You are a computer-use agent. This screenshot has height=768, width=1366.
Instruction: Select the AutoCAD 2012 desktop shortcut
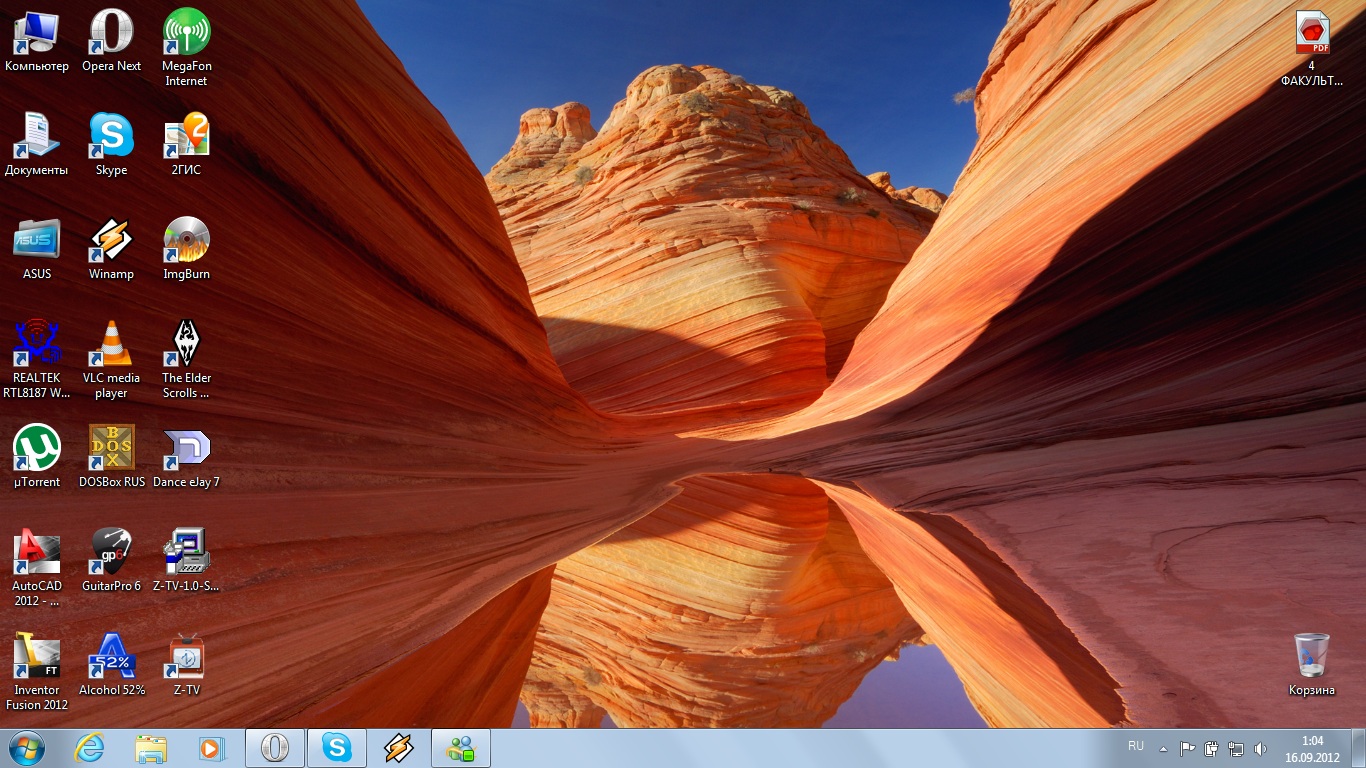tap(37, 568)
